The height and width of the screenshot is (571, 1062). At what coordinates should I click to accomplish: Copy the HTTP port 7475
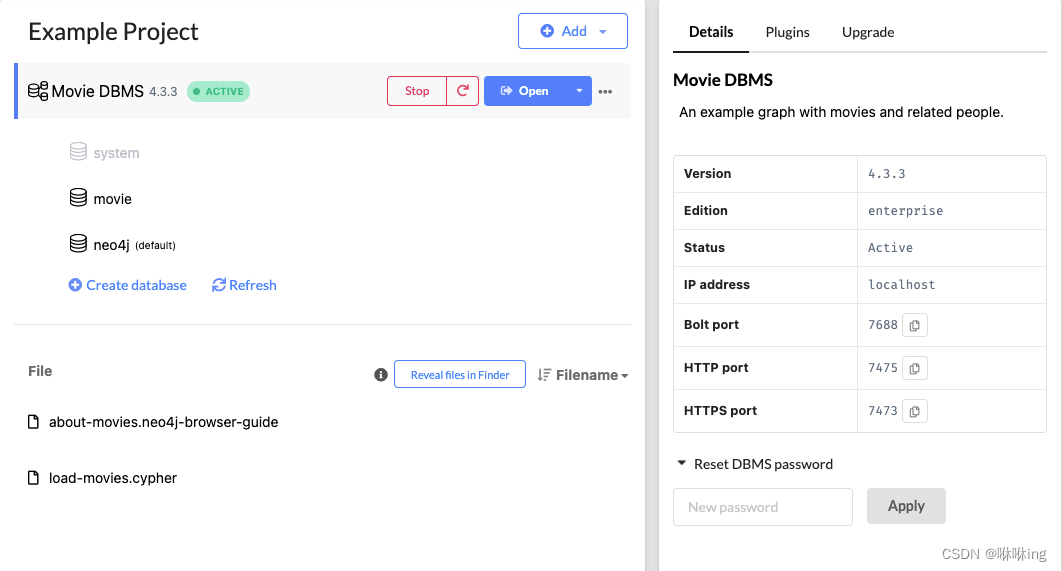point(914,368)
